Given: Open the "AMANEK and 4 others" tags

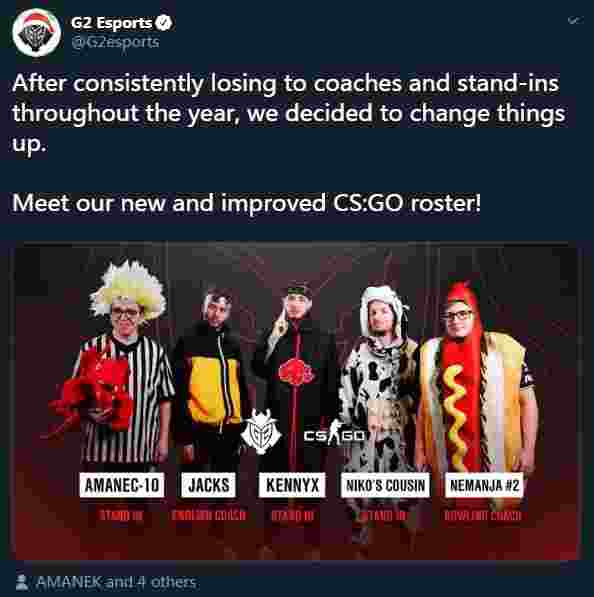Looking at the screenshot, I should point(116,582).
